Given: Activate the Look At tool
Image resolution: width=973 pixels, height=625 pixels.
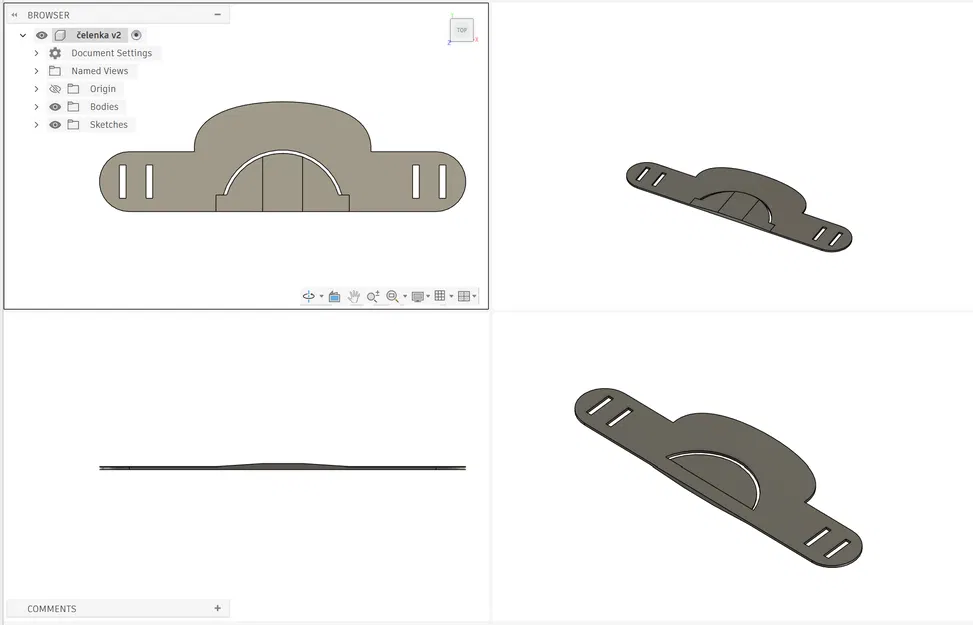Looking at the screenshot, I should 334,297.
